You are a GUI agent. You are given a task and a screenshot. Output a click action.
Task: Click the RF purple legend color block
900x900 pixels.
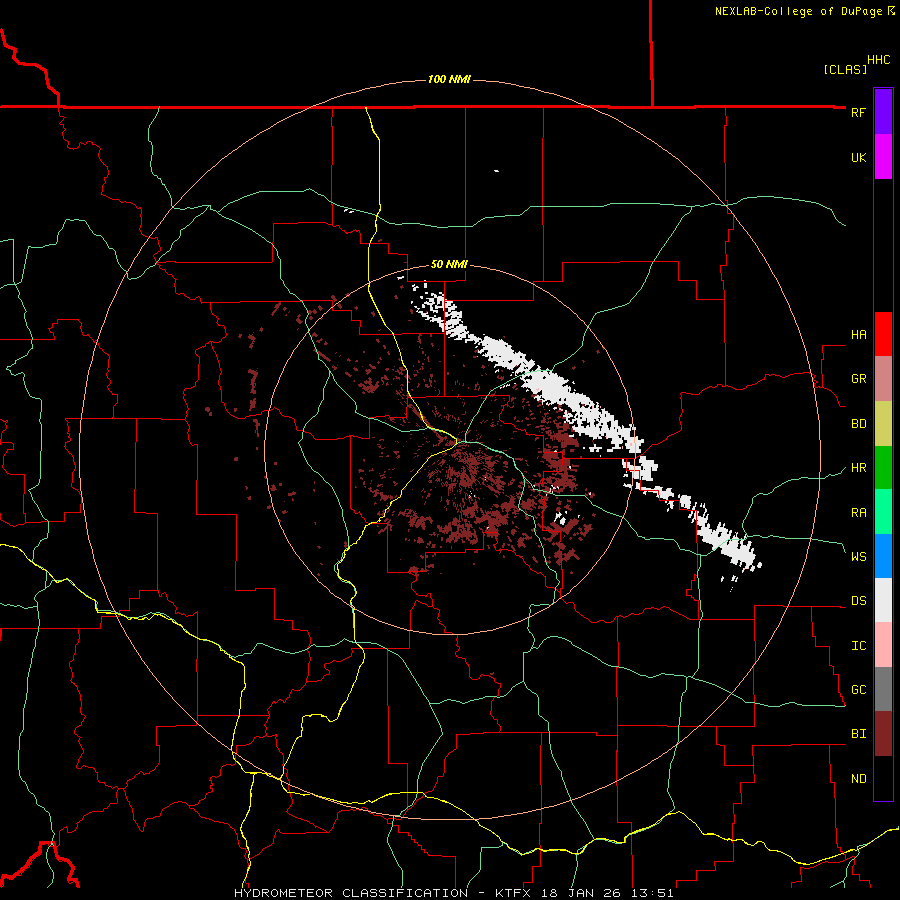883,112
